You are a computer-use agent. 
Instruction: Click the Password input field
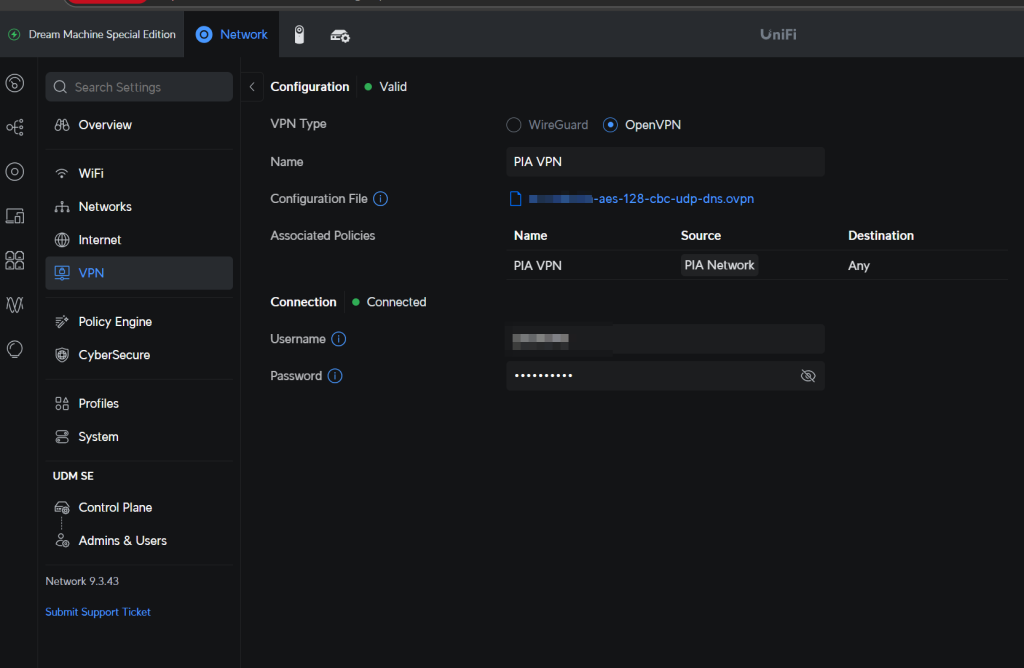[665, 375]
